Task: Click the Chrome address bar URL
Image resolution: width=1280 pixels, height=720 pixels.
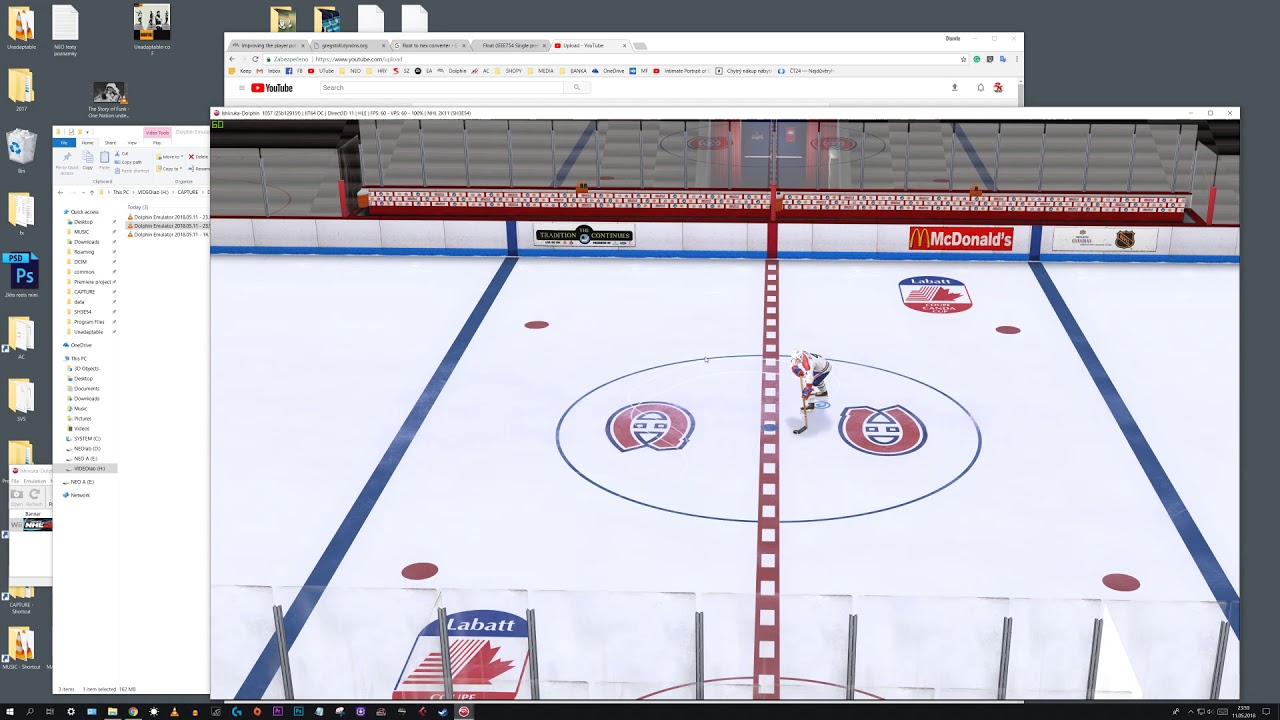Action: point(358,59)
